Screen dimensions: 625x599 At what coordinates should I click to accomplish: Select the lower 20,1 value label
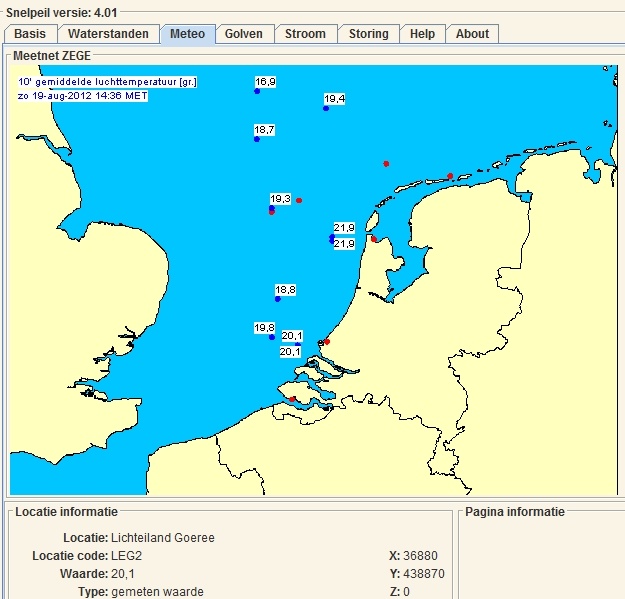(x=290, y=352)
